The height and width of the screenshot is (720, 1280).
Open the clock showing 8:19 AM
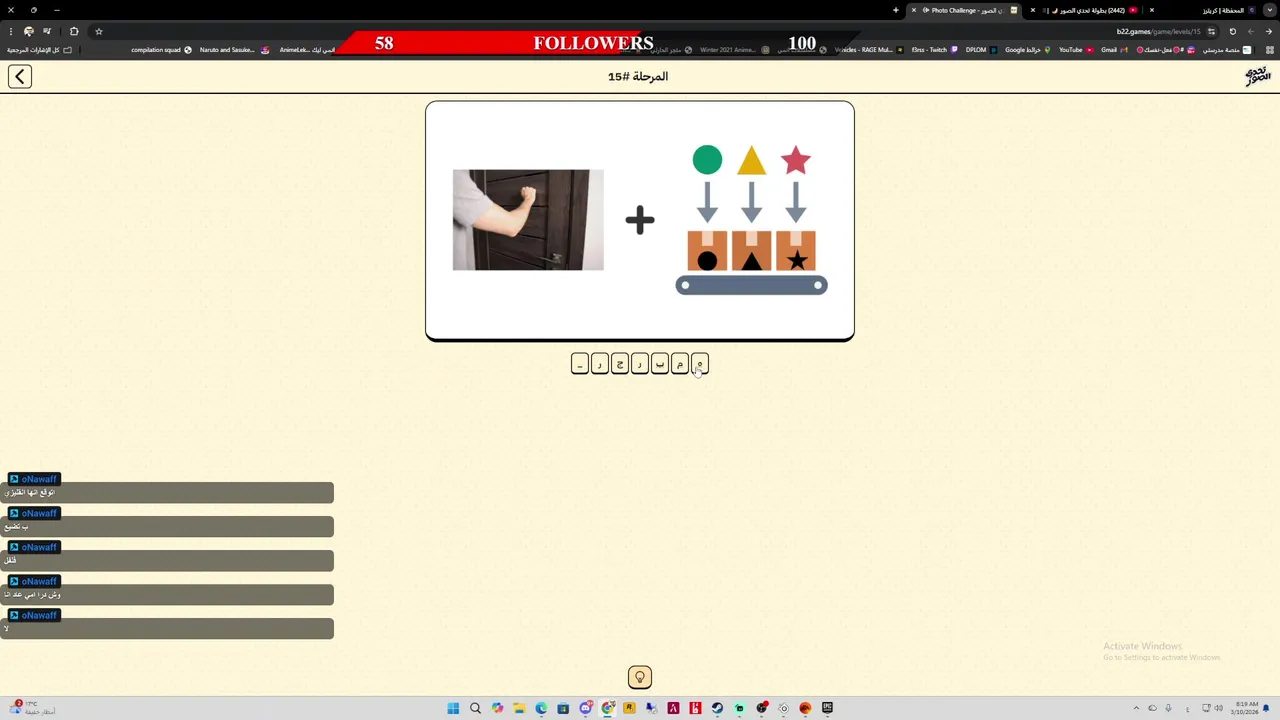point(1246,708)
